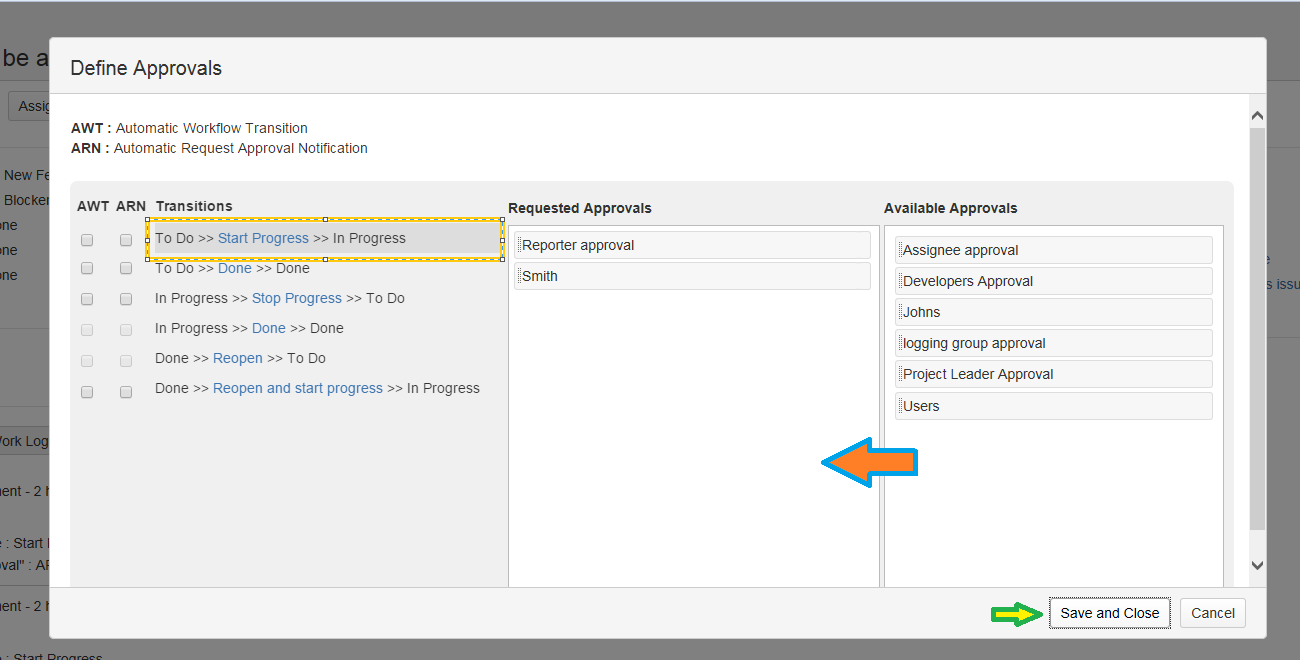1300x660 pixels.
Task: Click the Reopen and start progress link
Action: click(x=297, y=388)
